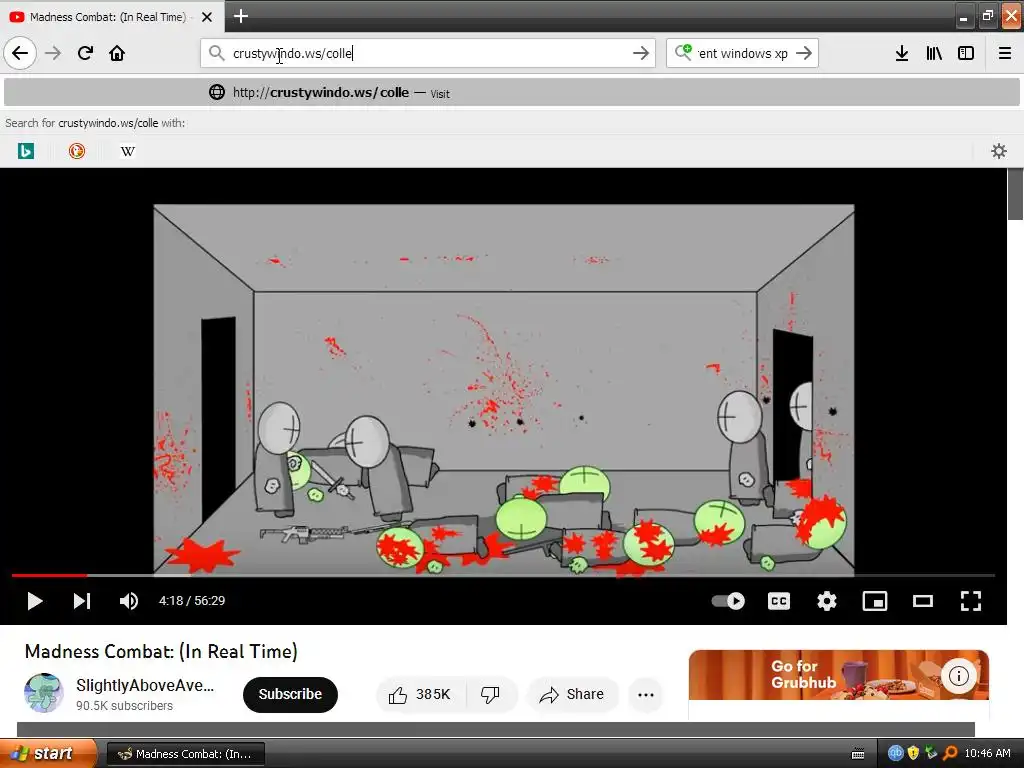
Task: Click the magnifier tray icon
Action: point(950,753)
